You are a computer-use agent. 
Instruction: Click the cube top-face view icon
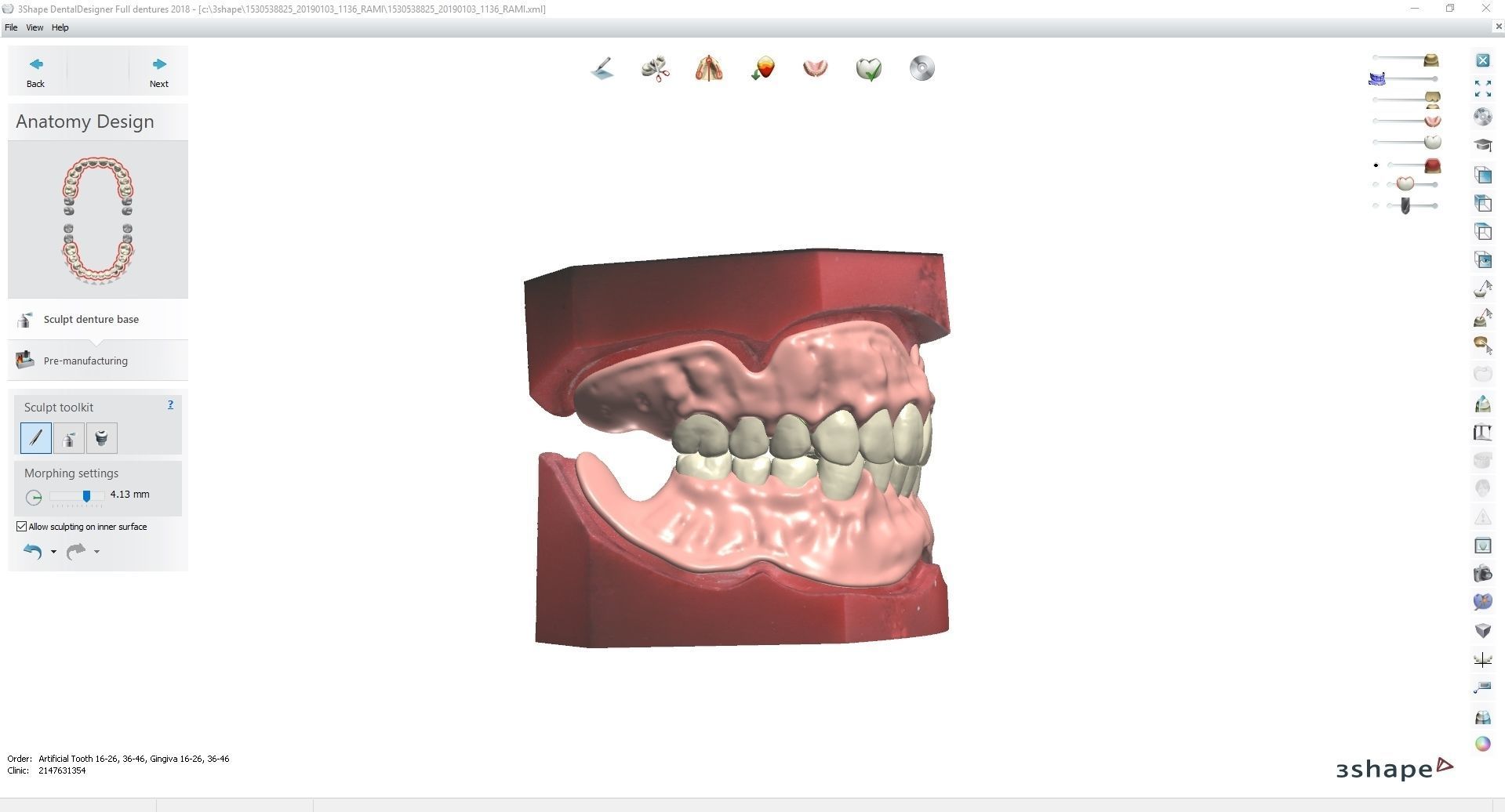tap(1483, 231)
